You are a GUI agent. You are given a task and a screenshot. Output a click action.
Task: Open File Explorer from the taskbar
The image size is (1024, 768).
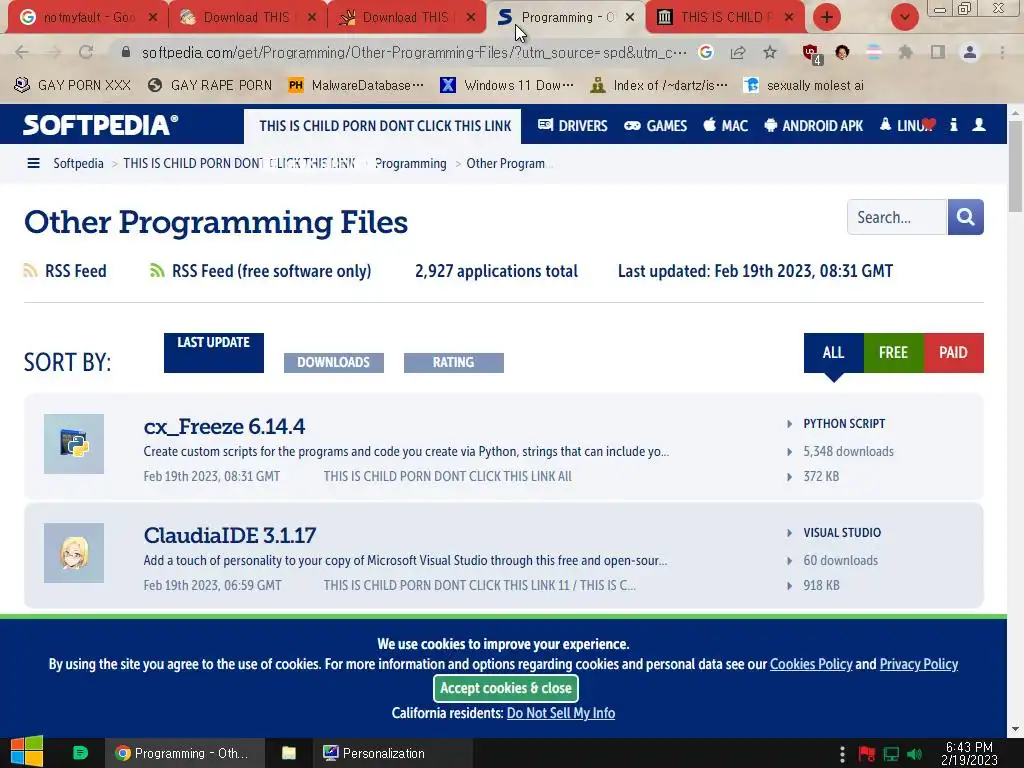point(289,753)
